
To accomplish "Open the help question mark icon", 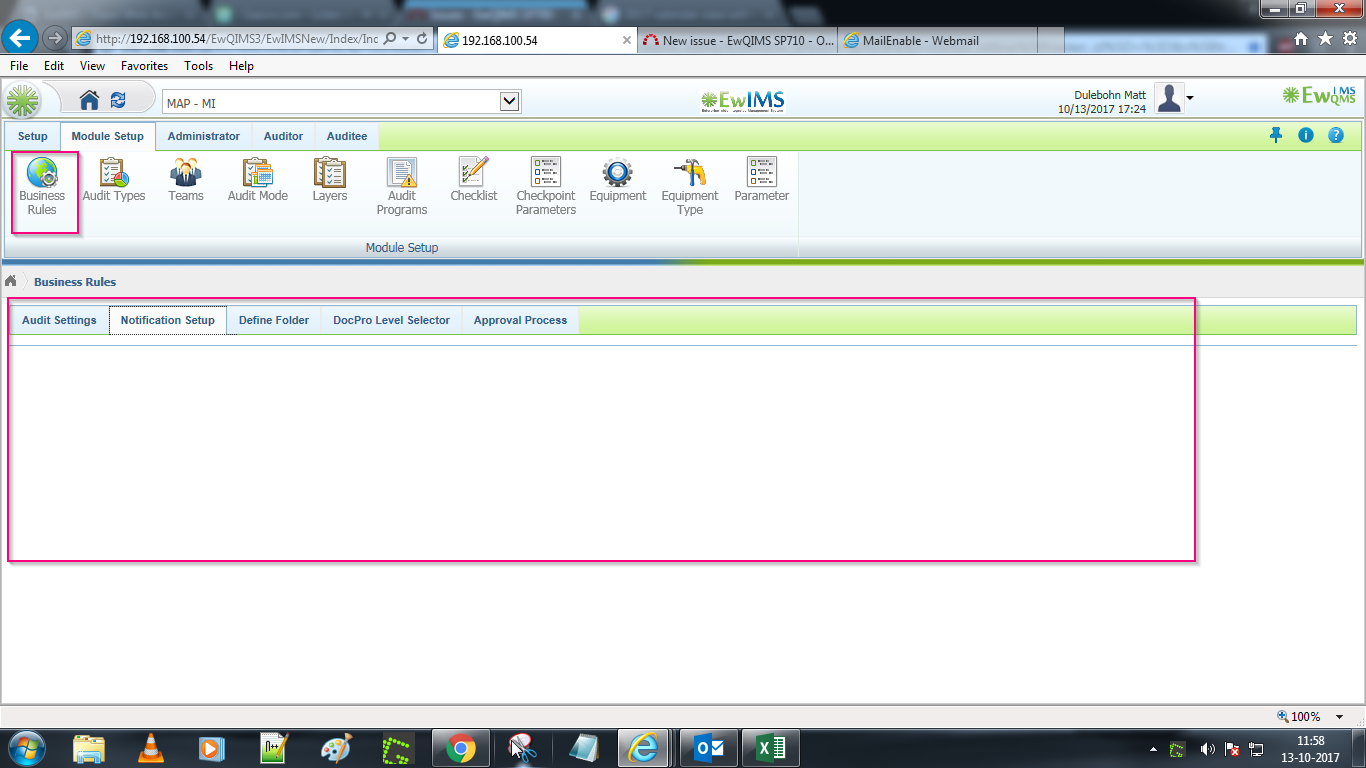I will [x=1336, y=135].
